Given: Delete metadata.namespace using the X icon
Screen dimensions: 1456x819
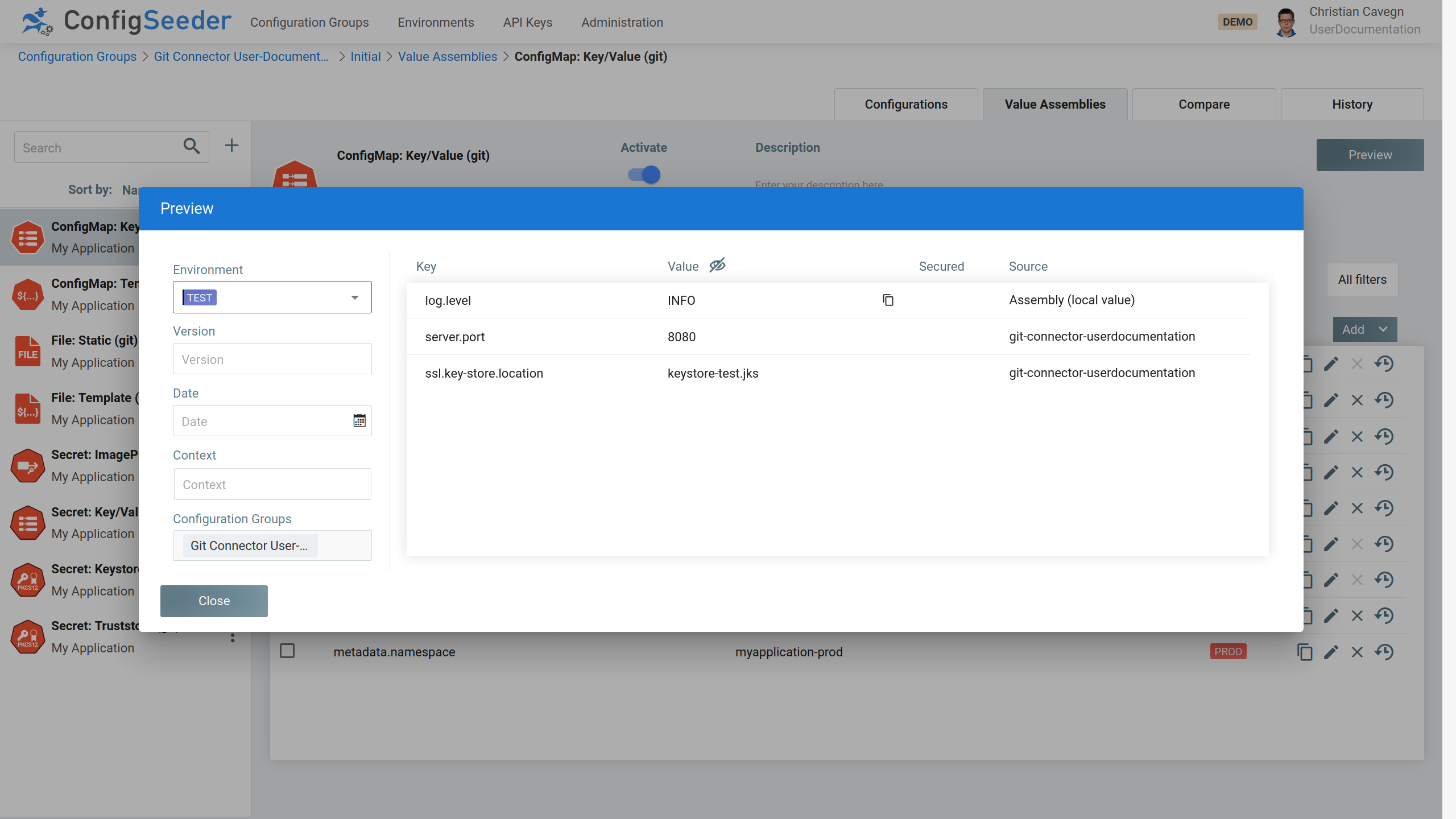Looking at the screenshot, I should coord(1358,652).
